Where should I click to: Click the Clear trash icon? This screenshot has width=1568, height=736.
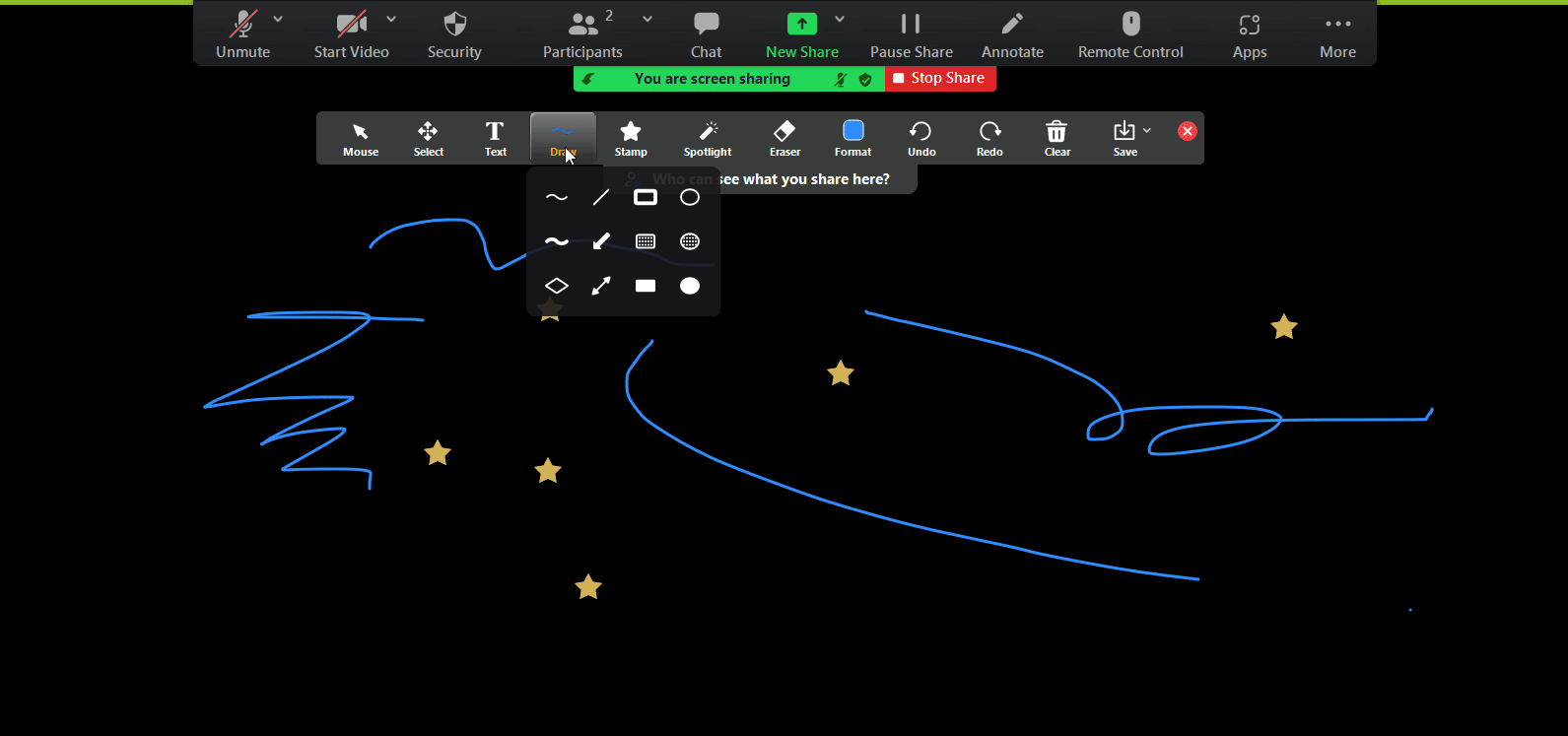(1057, 137)
